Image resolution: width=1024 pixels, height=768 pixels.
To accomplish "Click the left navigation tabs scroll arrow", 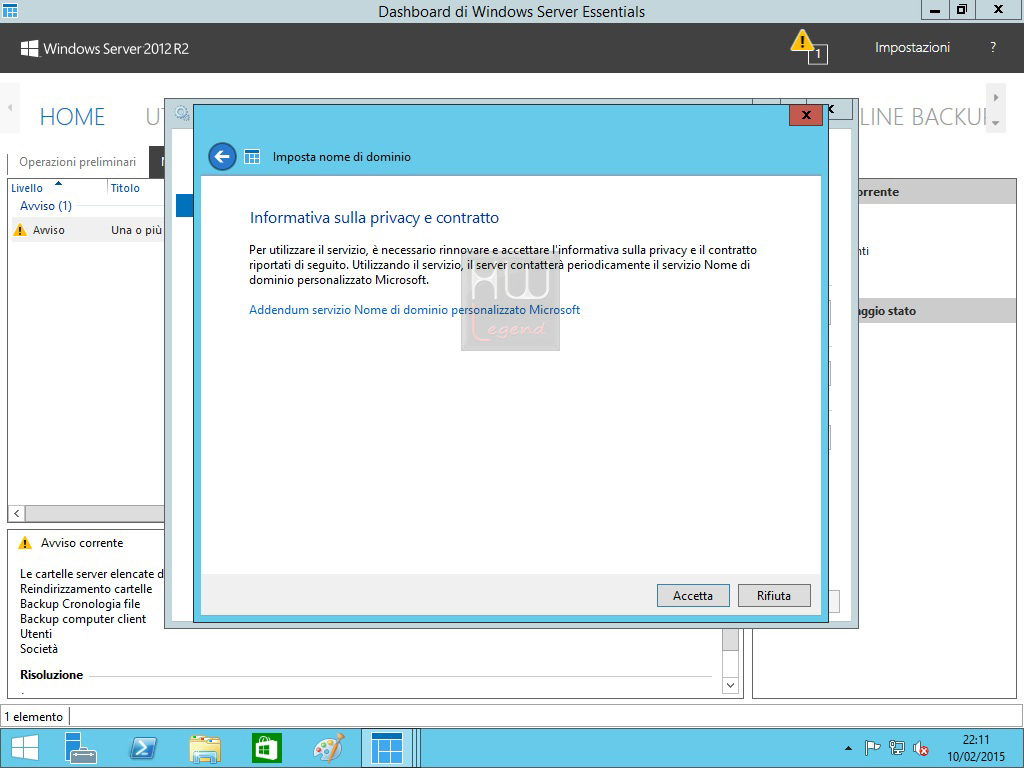I will (10, 108).
